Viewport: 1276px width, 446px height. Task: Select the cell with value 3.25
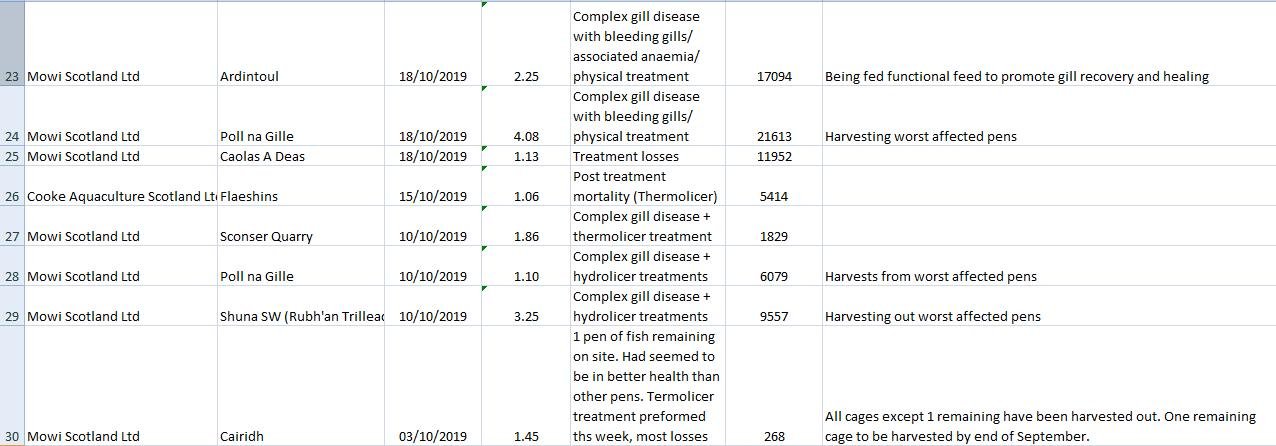(526, 316)
